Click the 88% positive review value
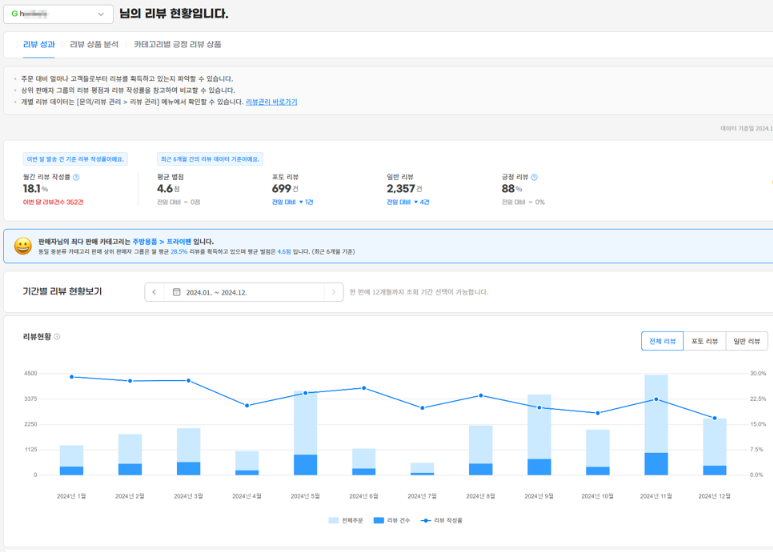Viewport: 773px width, 552px height. pos(511,189)
